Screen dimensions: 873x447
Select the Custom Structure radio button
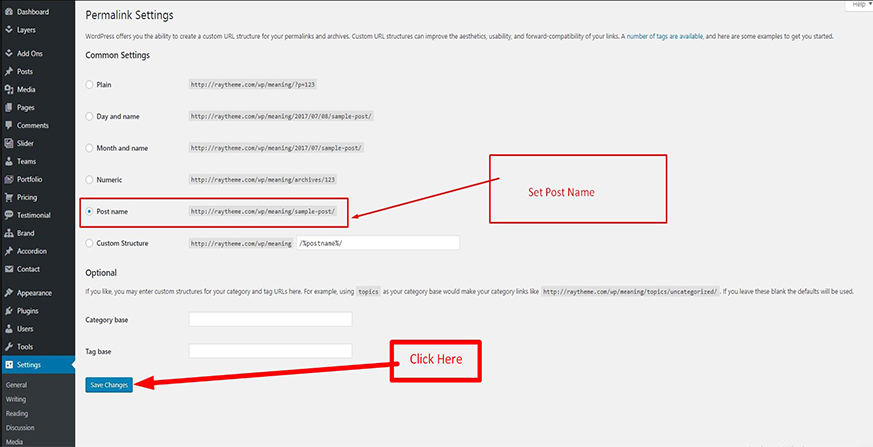(x=89, y=243)
